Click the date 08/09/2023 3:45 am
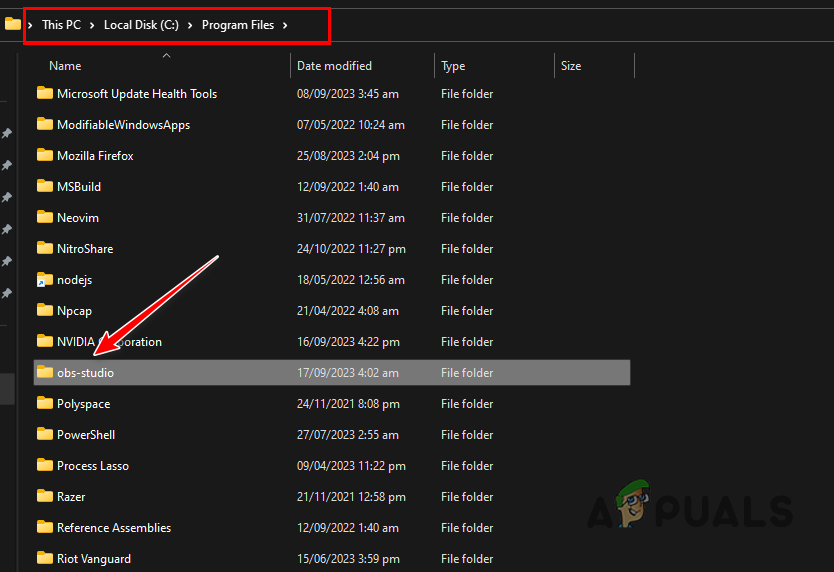The height and width of the screenshot is (572, 834). pos(347,94)
